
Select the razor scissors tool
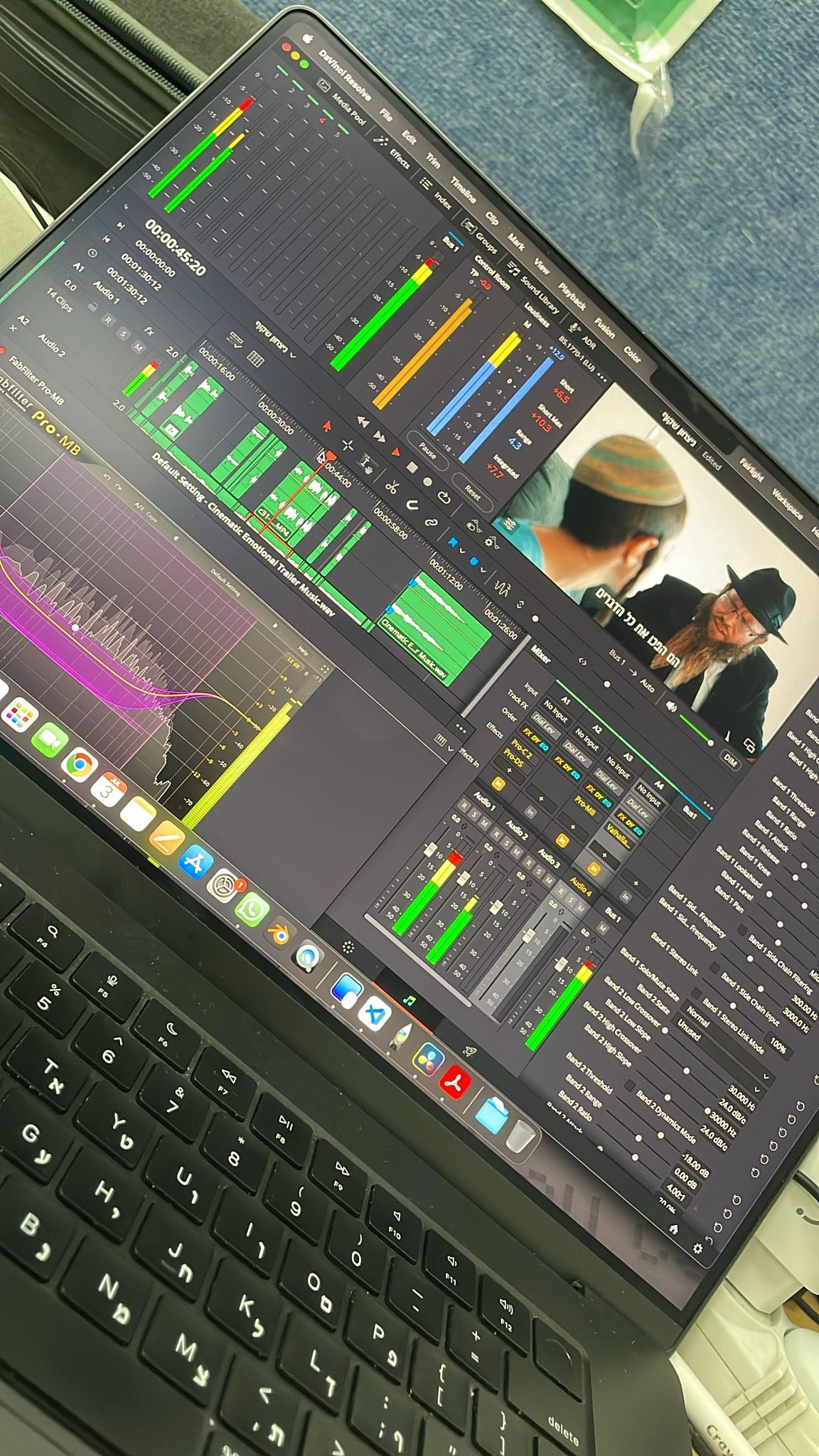pos(391,487)
